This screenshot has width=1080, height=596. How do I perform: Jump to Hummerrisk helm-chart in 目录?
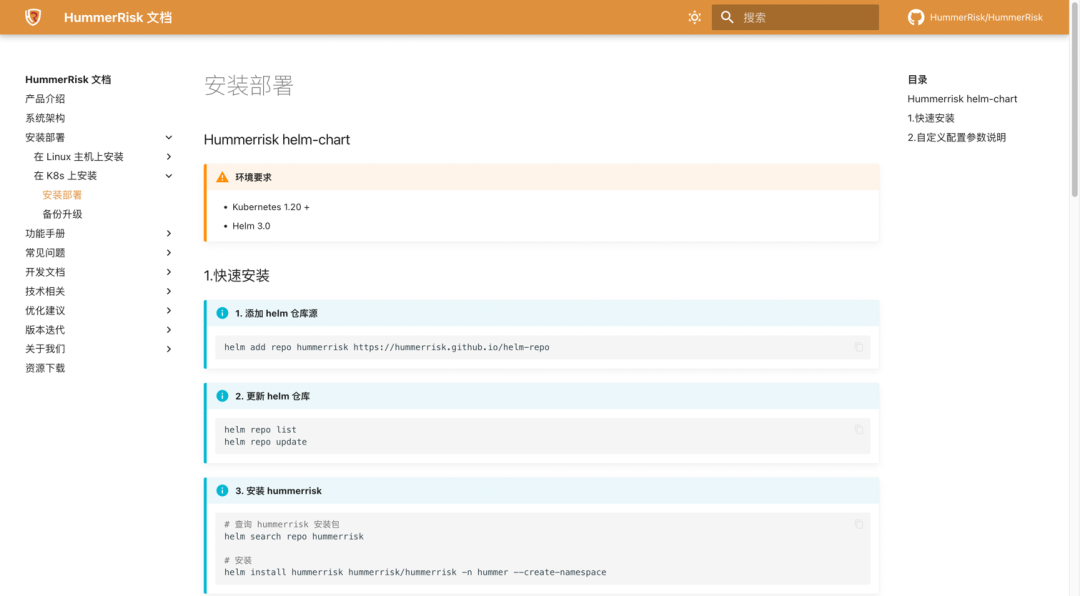[962, 99]
